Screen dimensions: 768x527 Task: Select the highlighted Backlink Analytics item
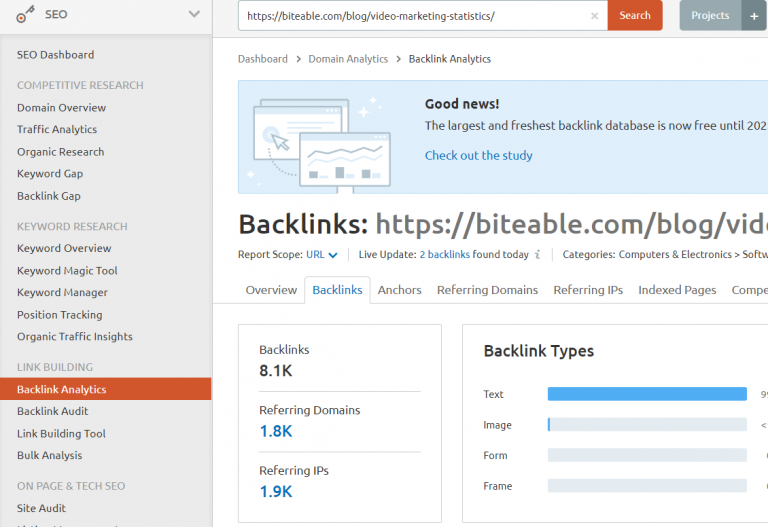pyautogui.click(x=105, y=389)
